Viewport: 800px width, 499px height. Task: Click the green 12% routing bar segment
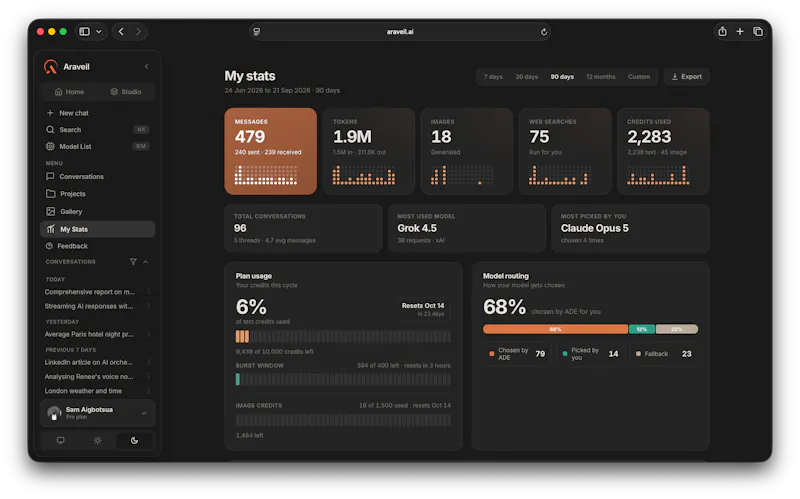click(642, 329)
